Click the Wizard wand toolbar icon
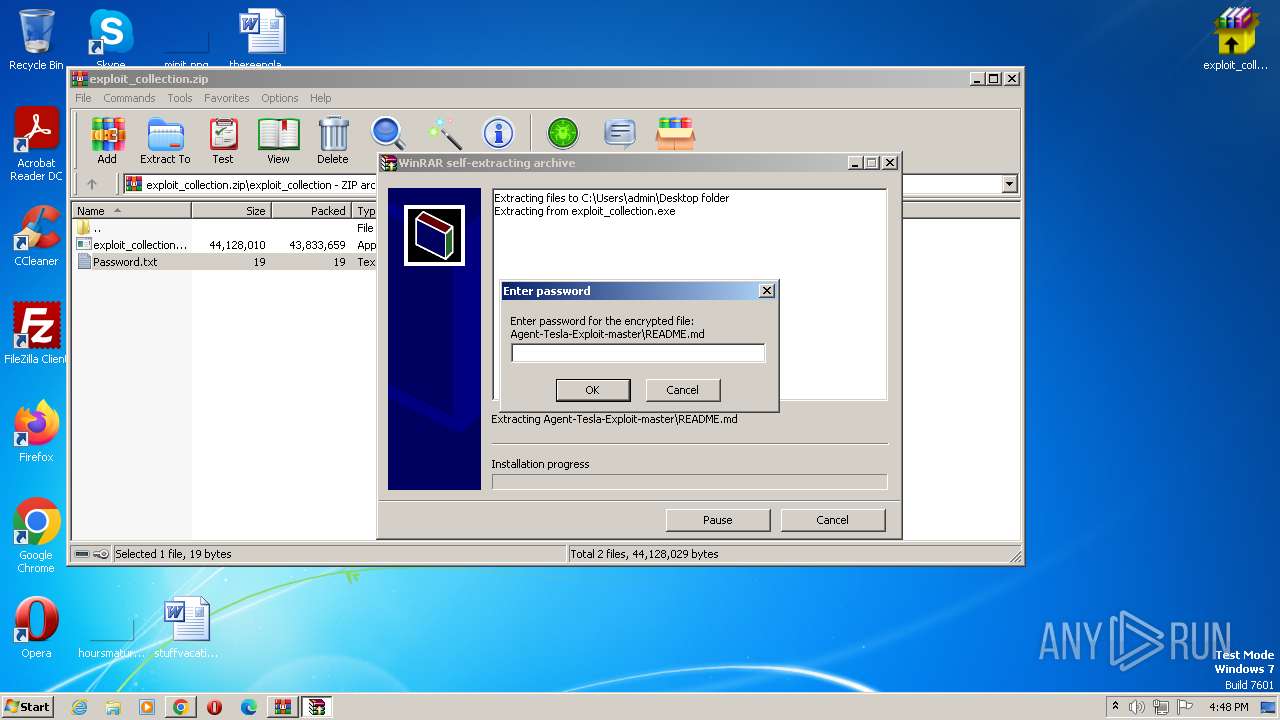Screen dimensions: 1280x720 (x=444, y=133)
